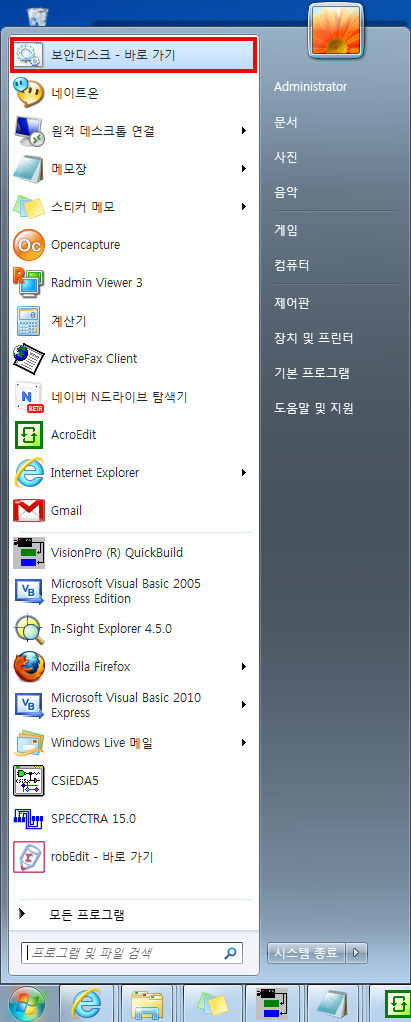Viewport: 411px width, 1022px height.
Task: Launch SPECCTRA 15.0 icon
Action: tap(29, 819)
